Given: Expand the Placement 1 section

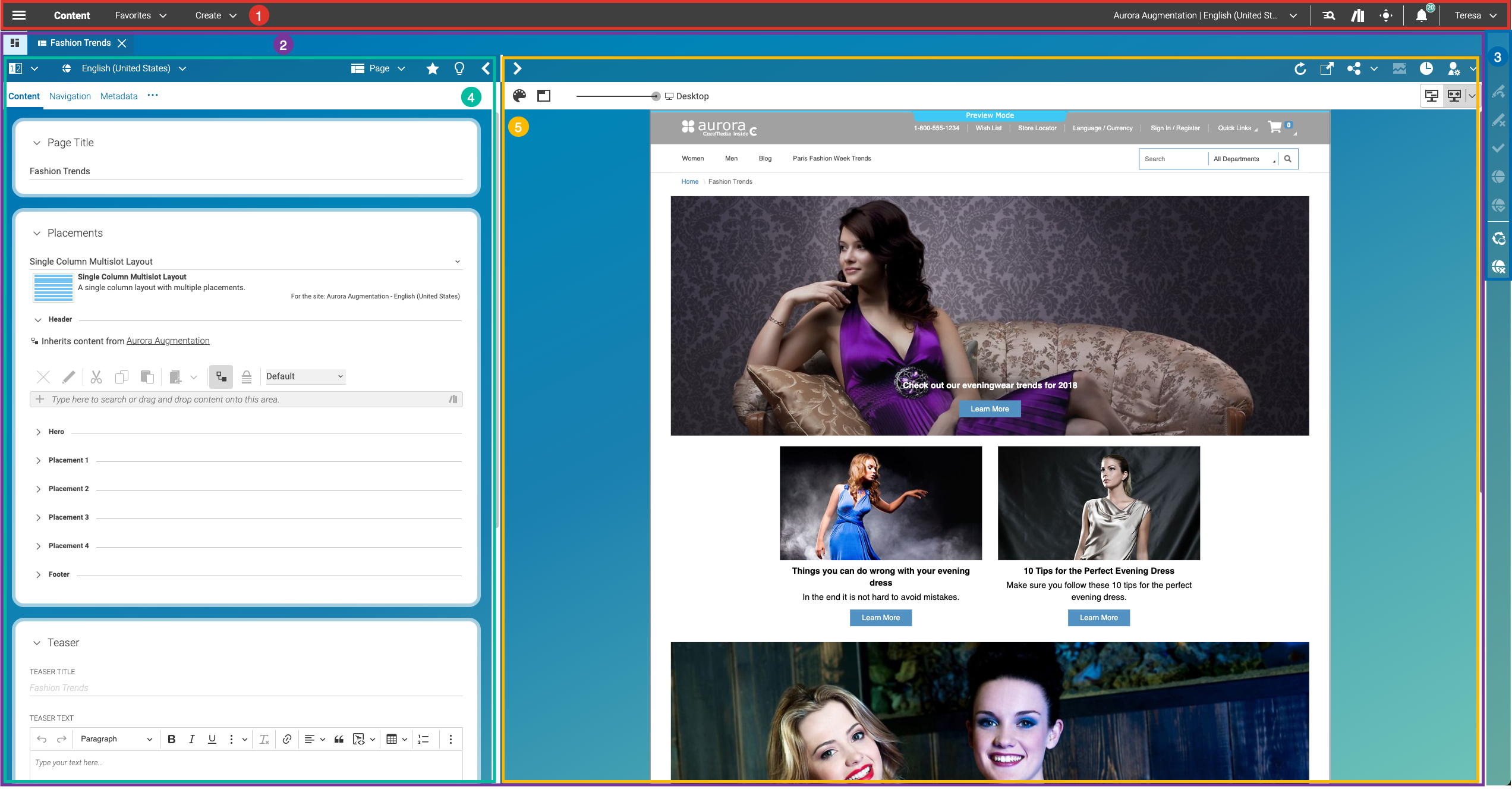Looking at the screenshot, I should point(39,460).
